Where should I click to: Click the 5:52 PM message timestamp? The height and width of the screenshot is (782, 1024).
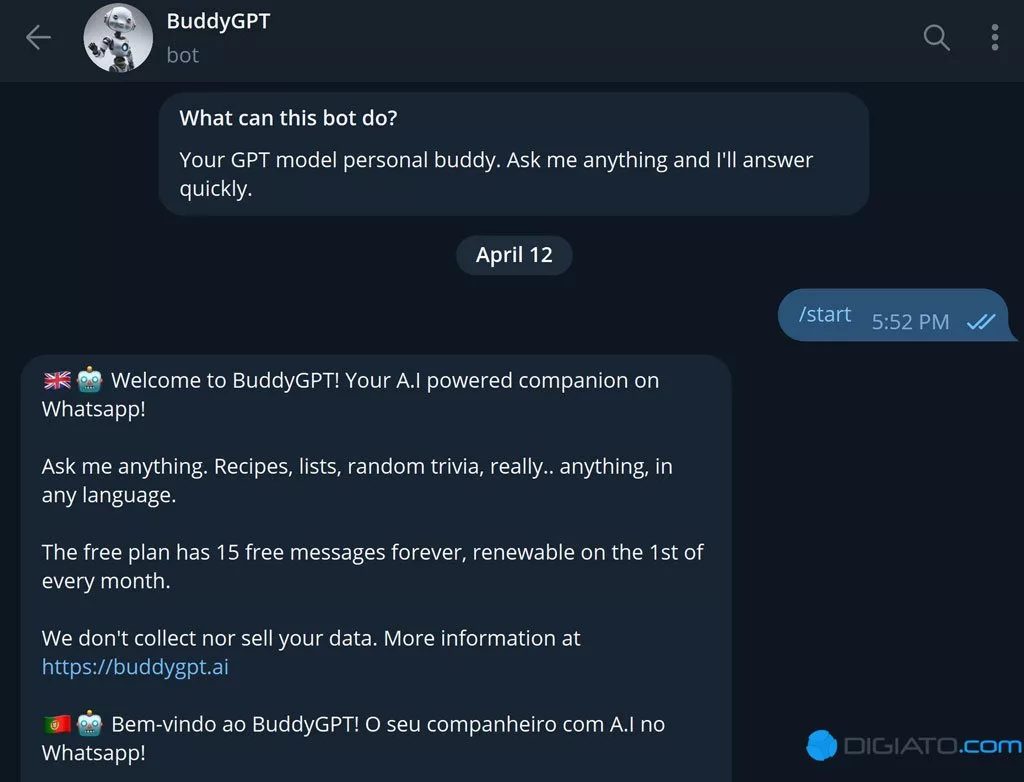[910, 322]
